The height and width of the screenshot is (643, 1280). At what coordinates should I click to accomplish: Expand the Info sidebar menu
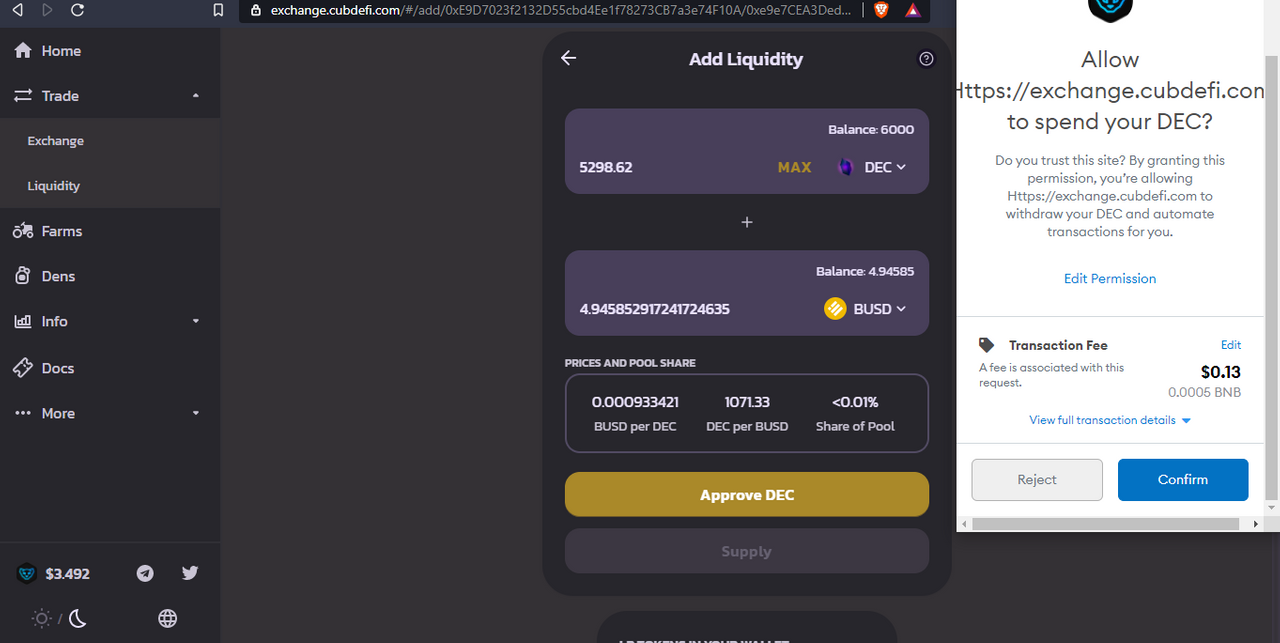point(110,321)
